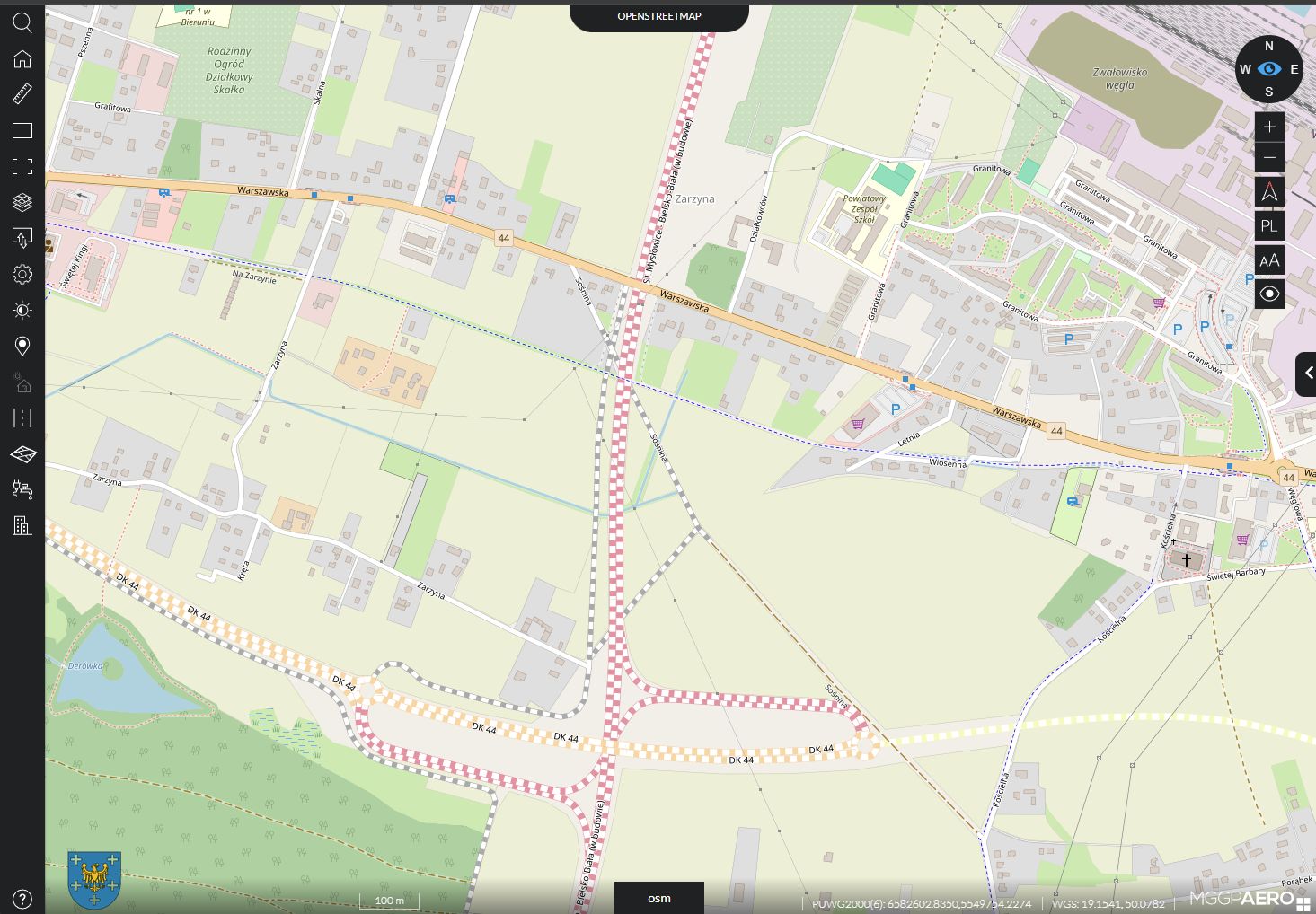
Task: Click the OPENSTREETMAP tab at top
Action: (x=658, y=16)
